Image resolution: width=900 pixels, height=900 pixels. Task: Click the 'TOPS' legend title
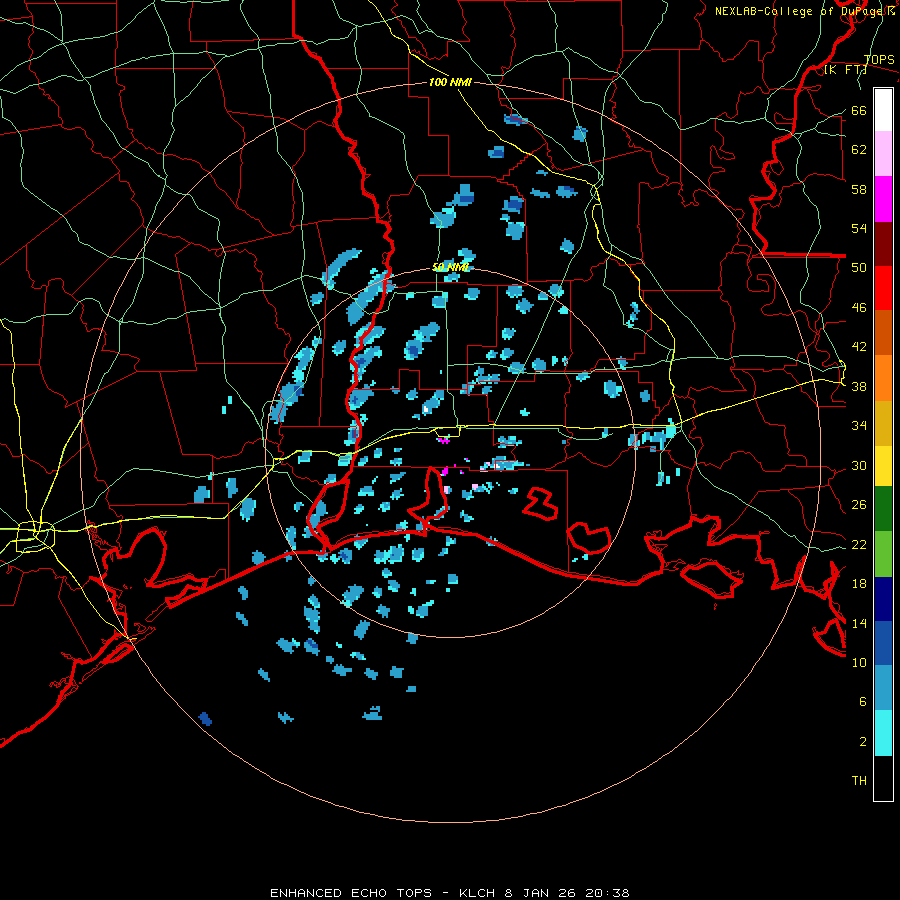click(x=879, y=59)
